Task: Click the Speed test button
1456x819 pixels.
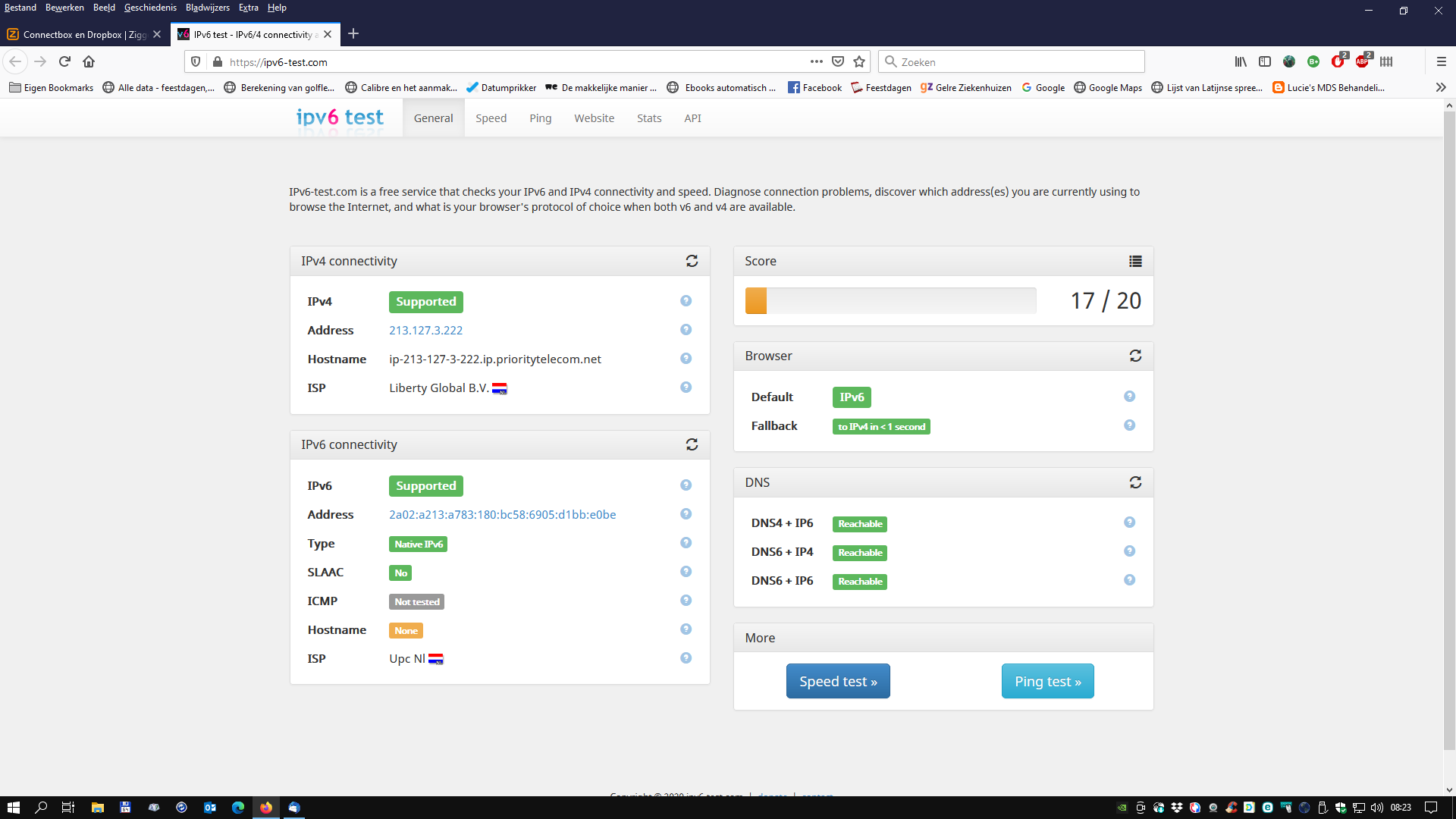Action: (837, 681)
